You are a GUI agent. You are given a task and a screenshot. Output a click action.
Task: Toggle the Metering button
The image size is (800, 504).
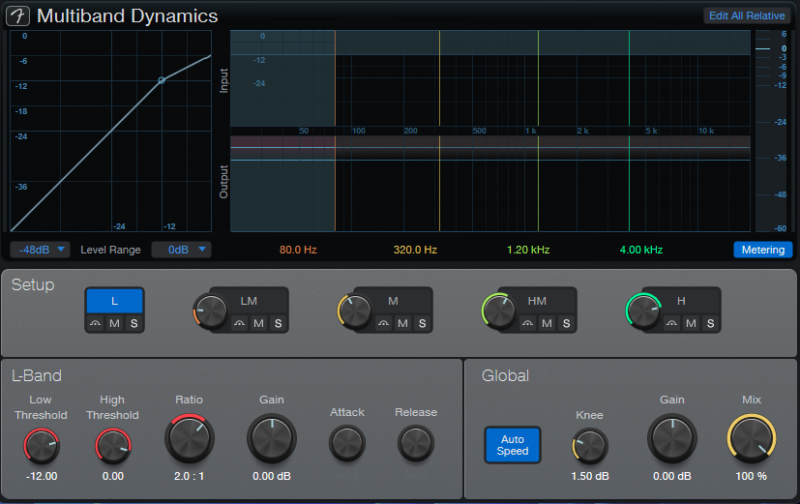pos(762,249)
